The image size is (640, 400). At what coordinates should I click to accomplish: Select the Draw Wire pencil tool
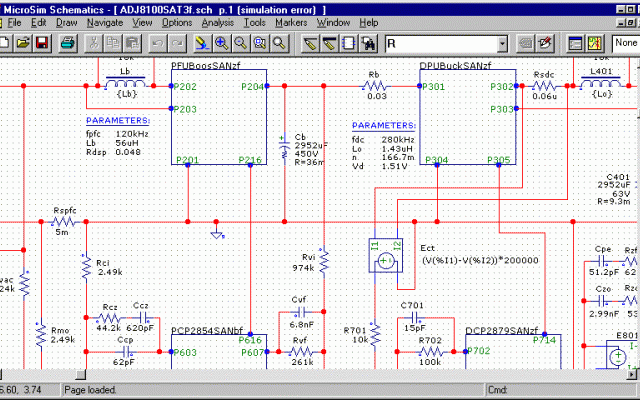coord(311,43)
